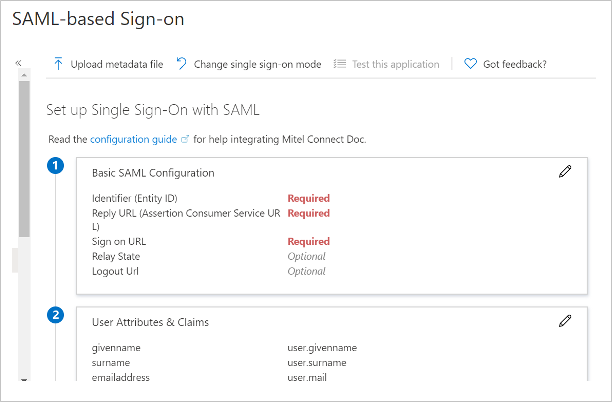The height and width of the screenshot is (402, 612).
Task: Click the heart feedback icon
Action: pyautogui.click(x=470, y=64)
